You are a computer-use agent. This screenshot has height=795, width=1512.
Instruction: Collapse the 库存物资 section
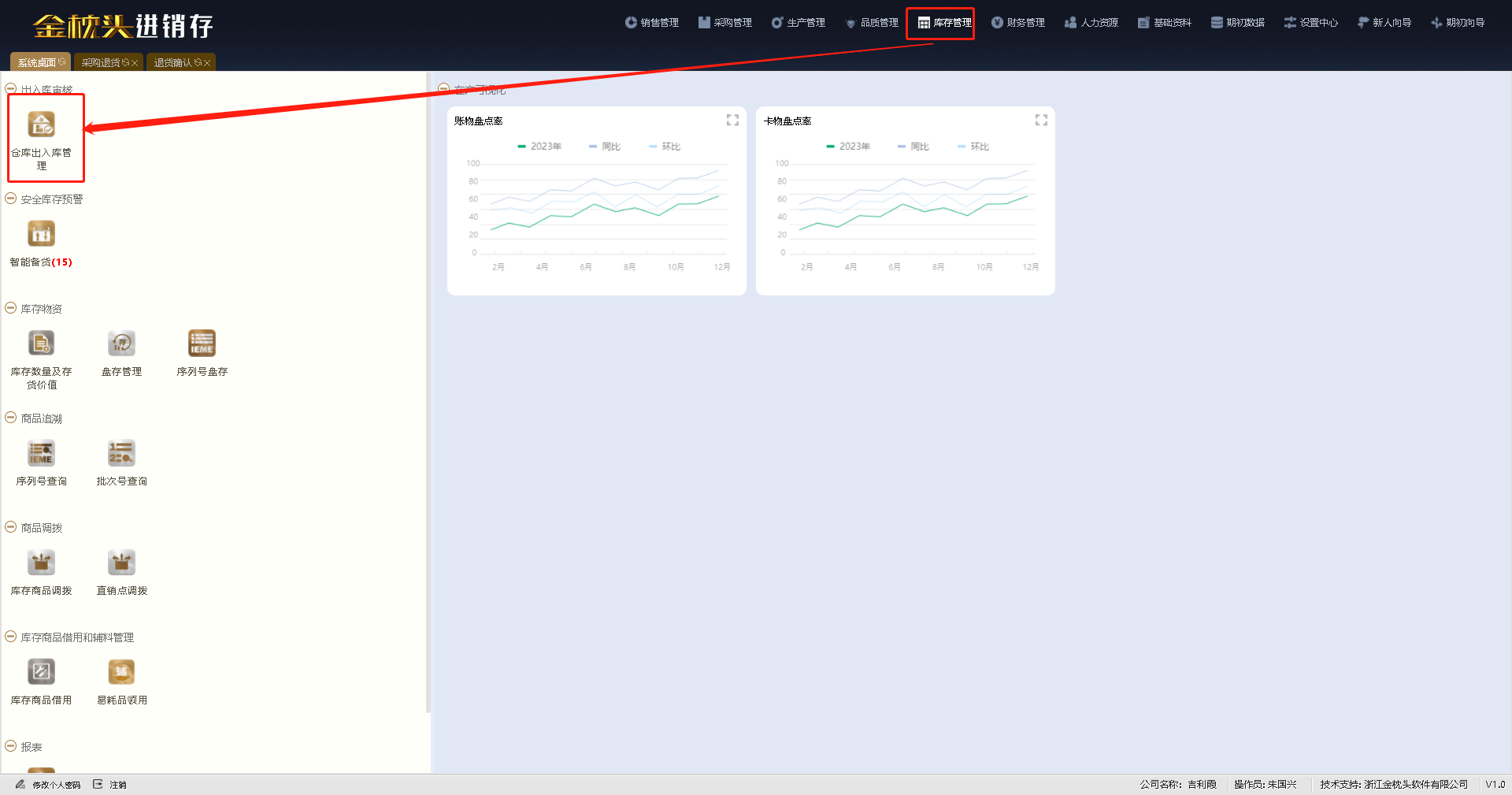[x=11, y=308]
